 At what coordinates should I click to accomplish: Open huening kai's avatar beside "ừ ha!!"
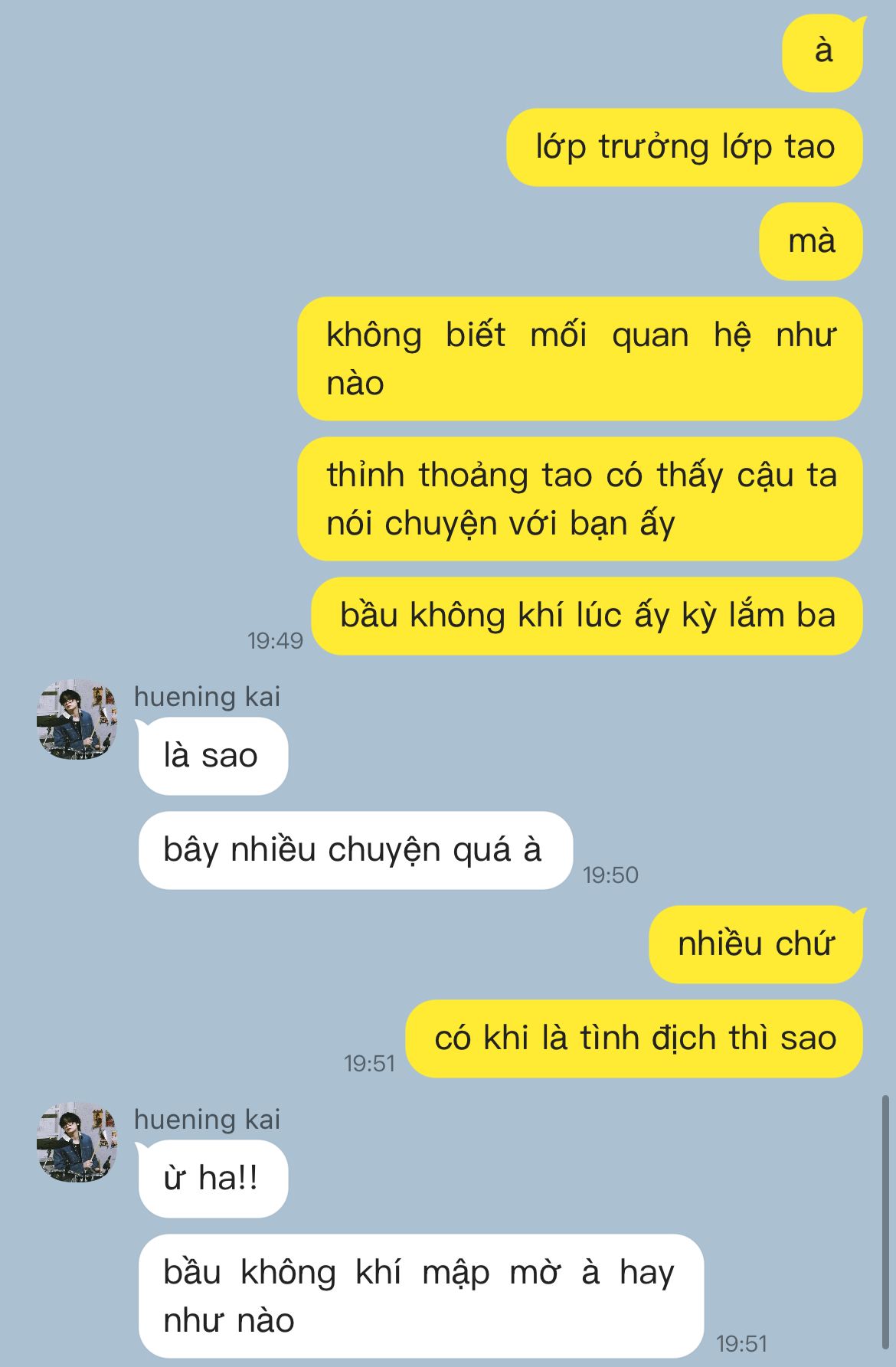(77, 1142)
